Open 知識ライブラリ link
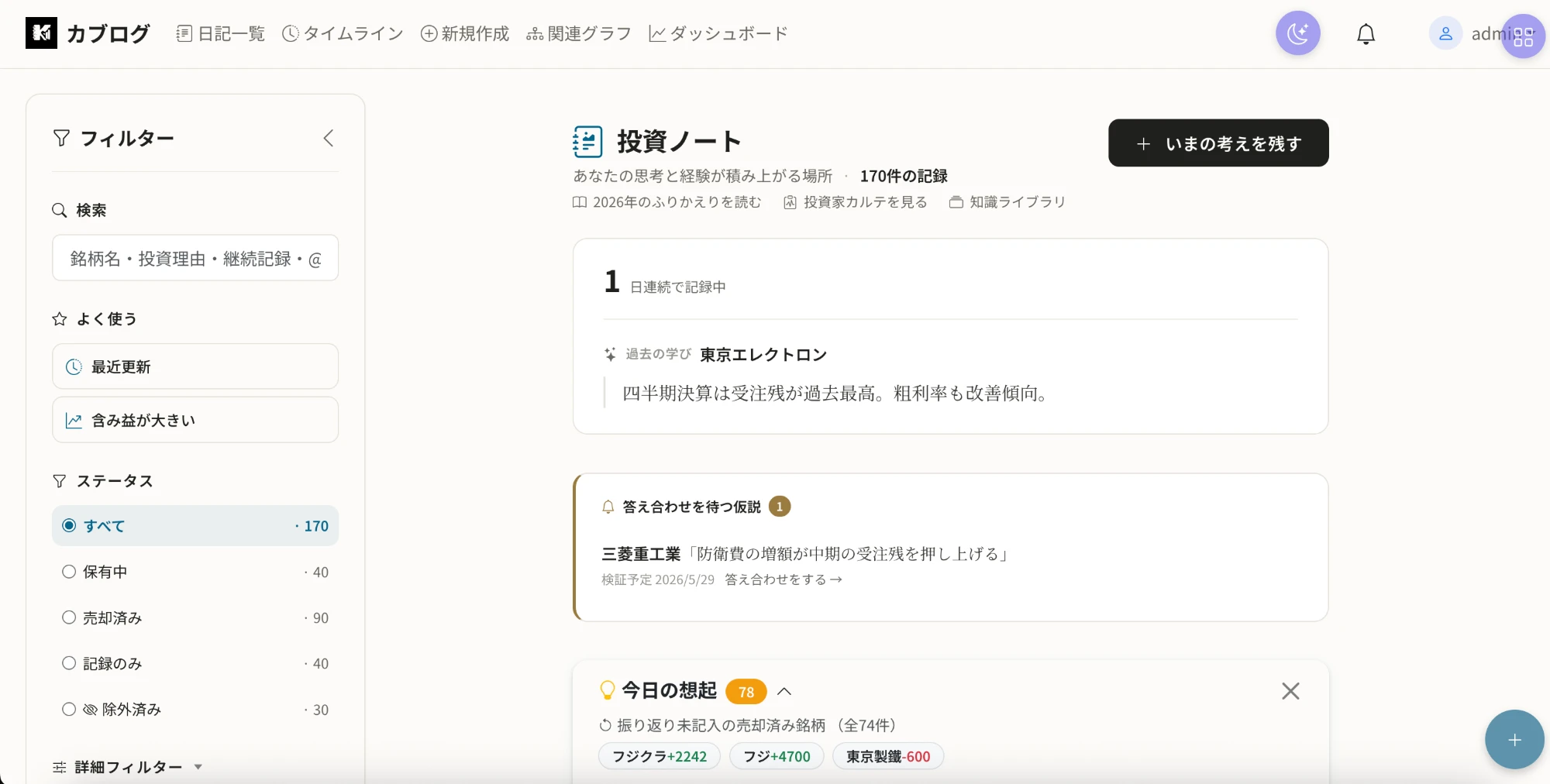The width and height of the screenshot is (1550, 784). [1007, 202]
